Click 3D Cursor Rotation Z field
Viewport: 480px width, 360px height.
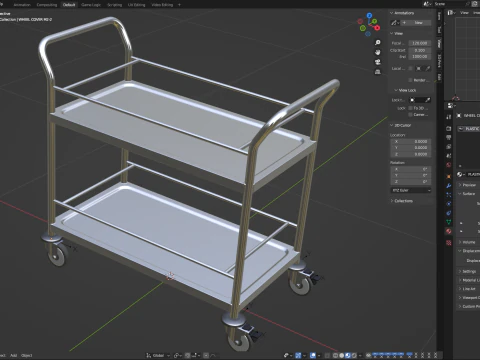pyautogui.click(x=411, y=182)
